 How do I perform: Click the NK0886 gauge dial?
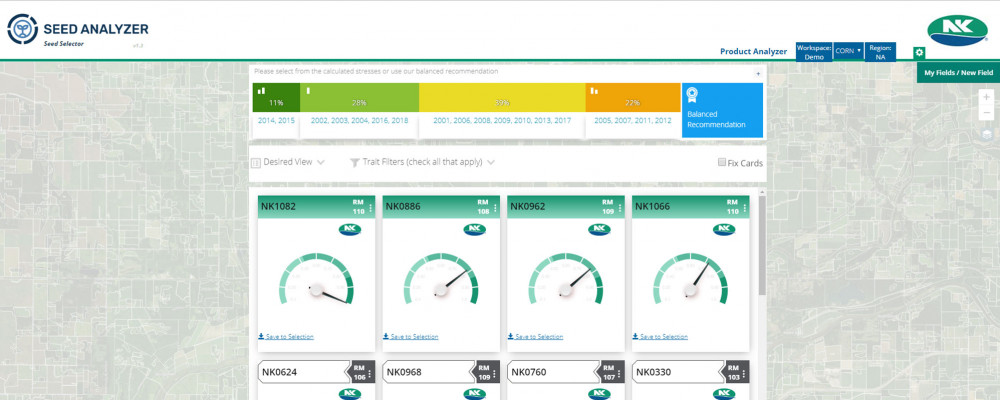(441, 279)
